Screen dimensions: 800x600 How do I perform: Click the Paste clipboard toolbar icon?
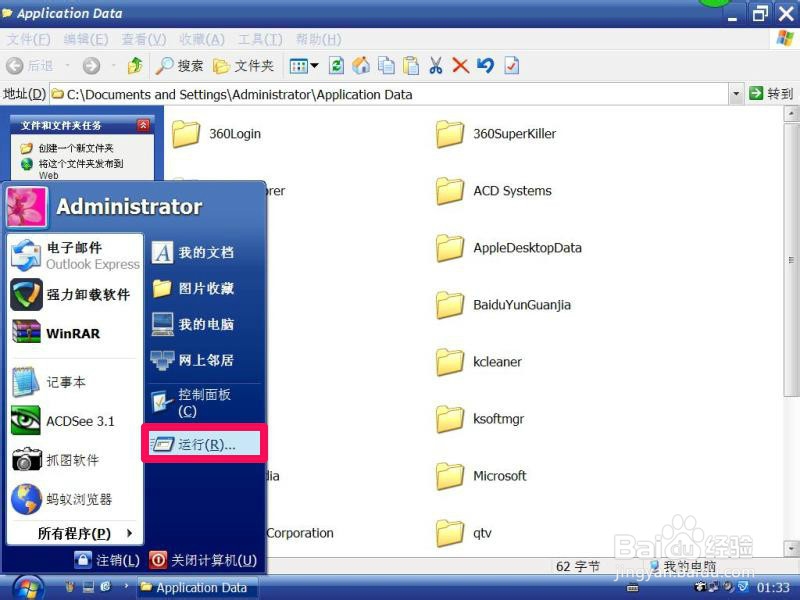pyautogui.click(x=411, y=65)
